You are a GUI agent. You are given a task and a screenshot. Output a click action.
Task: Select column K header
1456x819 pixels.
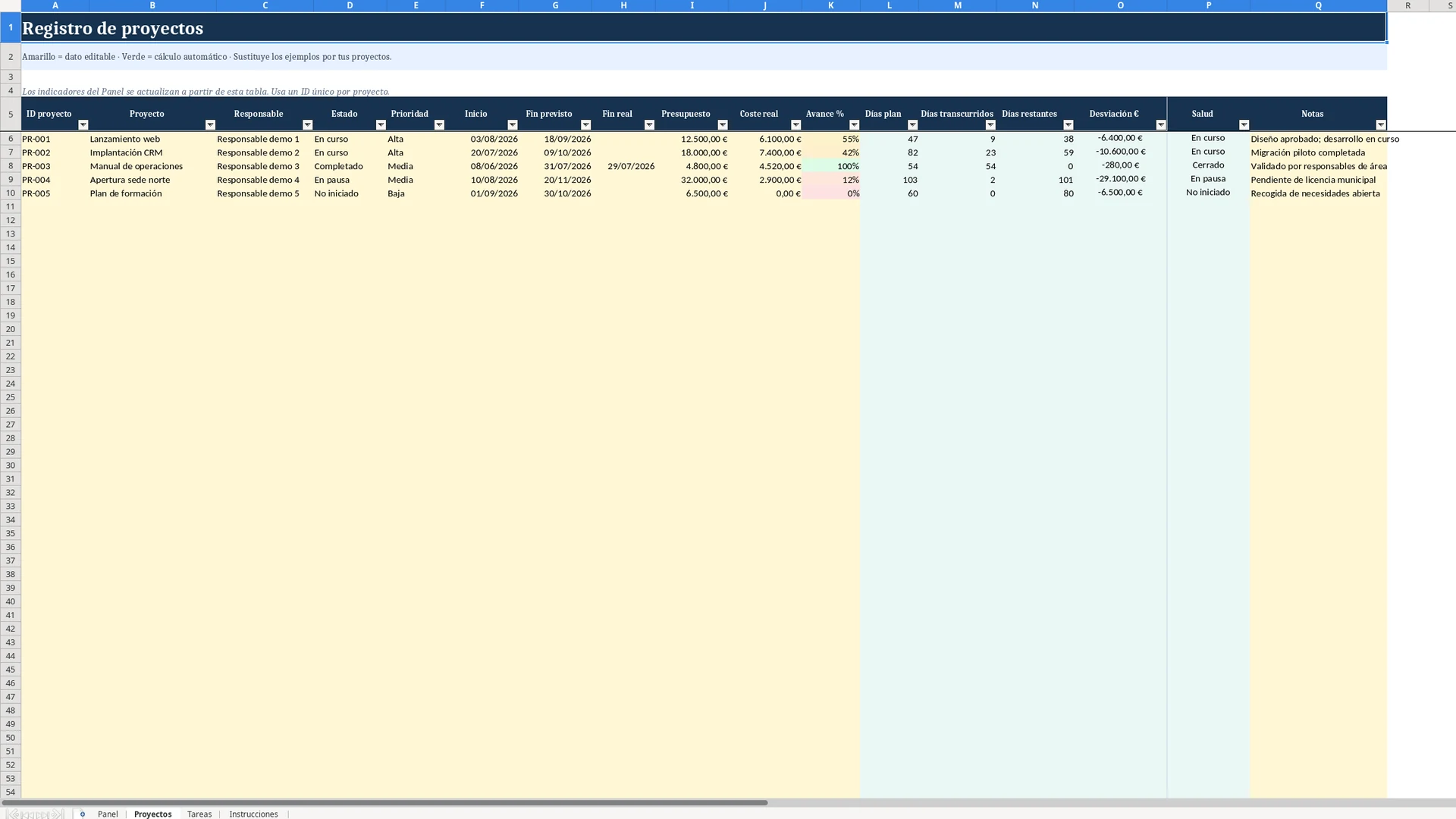point(830,5)
